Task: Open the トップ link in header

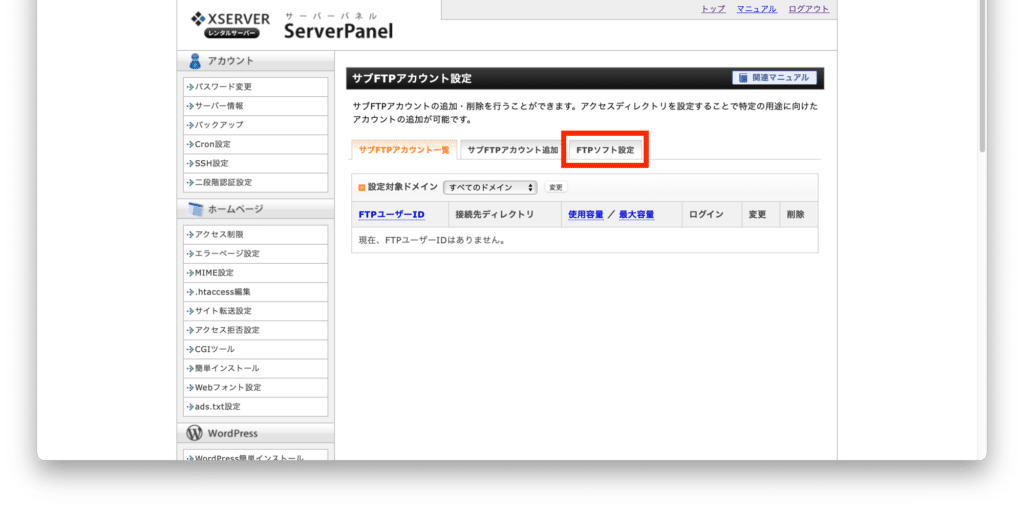Action: [x=713, y=9]
